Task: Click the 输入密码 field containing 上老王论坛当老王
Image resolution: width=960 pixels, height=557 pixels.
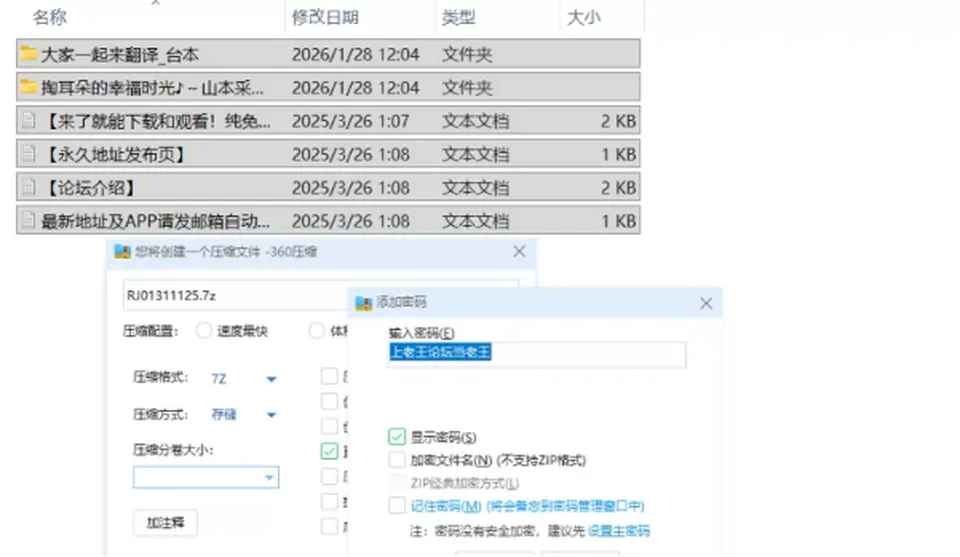Action: (537, 354)
